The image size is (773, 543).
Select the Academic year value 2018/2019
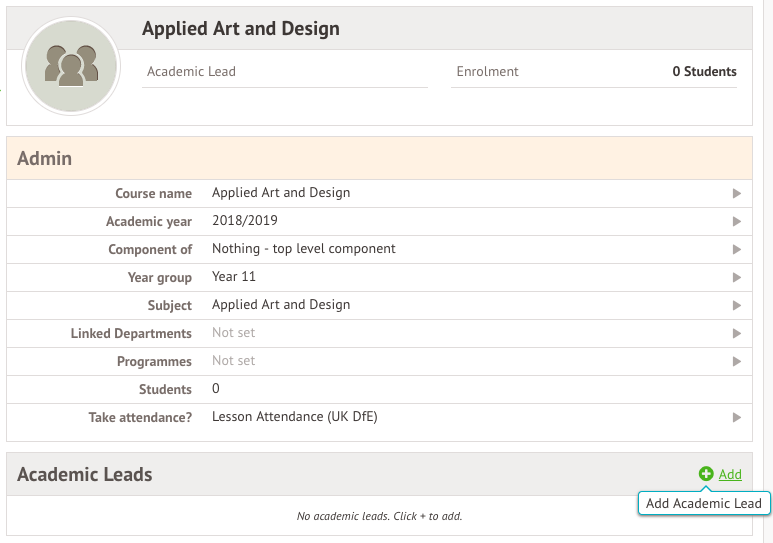[x=245, y=221]
